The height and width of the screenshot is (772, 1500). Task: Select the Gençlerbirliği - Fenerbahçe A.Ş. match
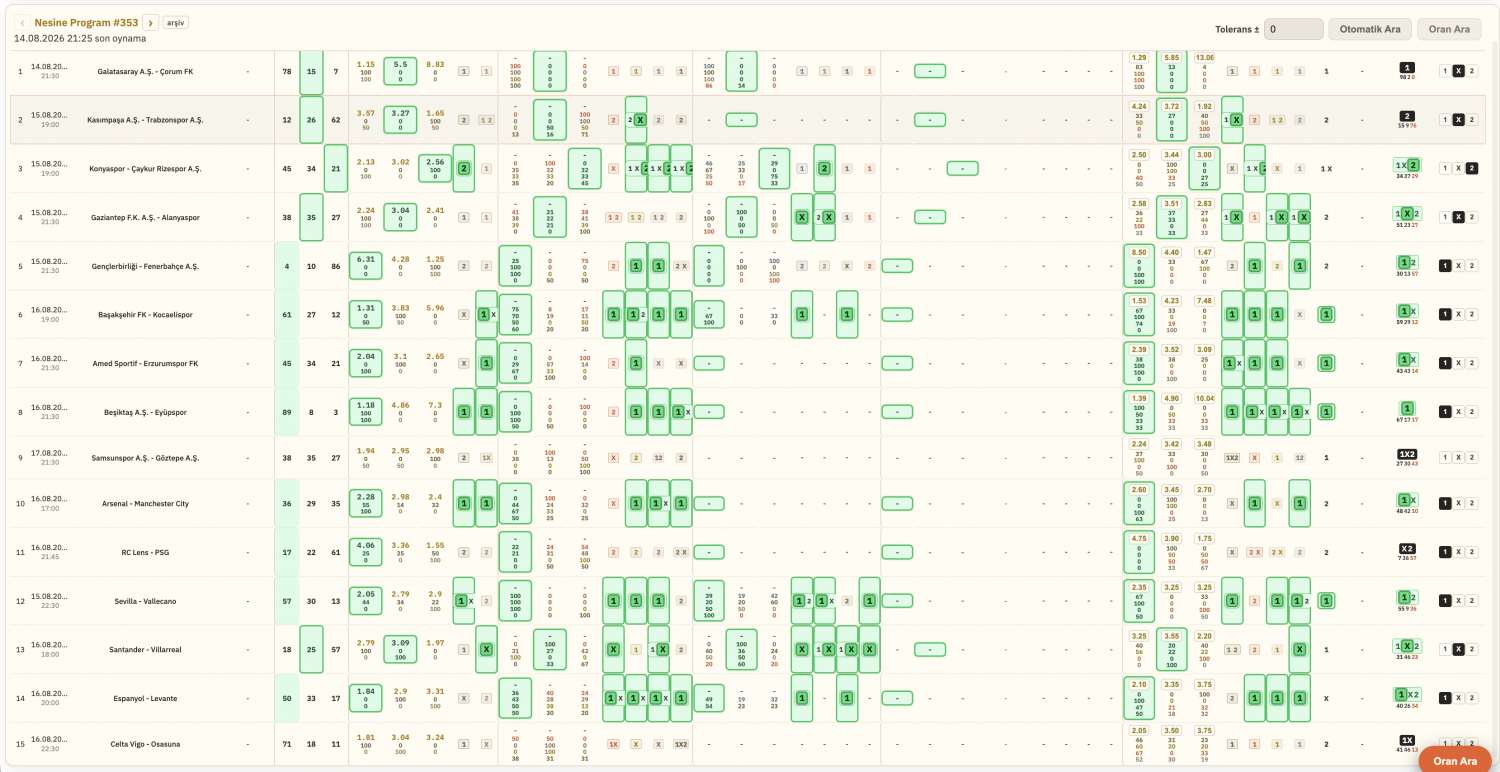146,266
